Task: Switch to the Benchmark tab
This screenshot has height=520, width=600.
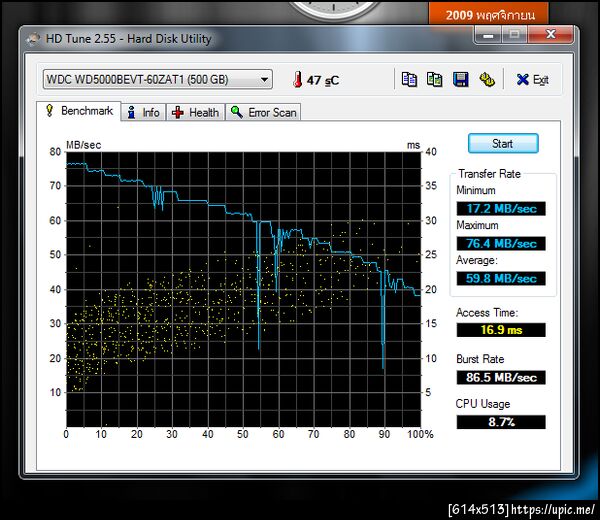Action: point(79,111)
